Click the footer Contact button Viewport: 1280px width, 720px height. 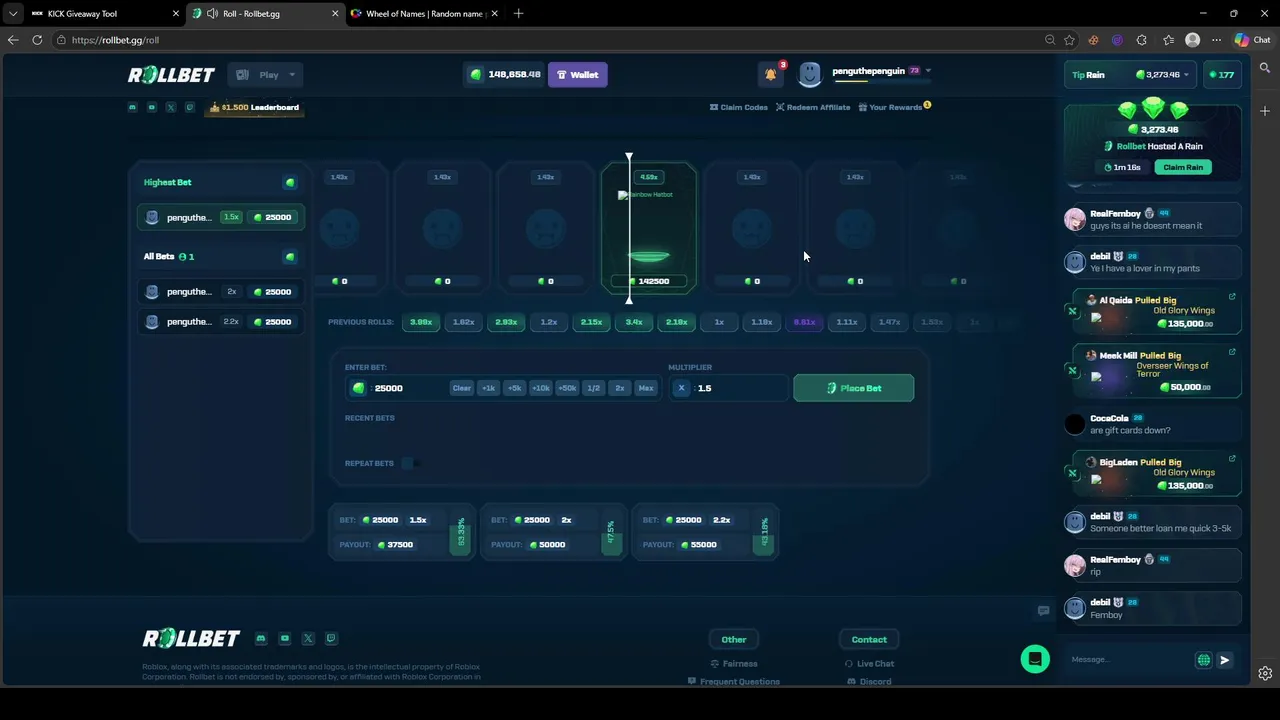click(x=869, y=639)
